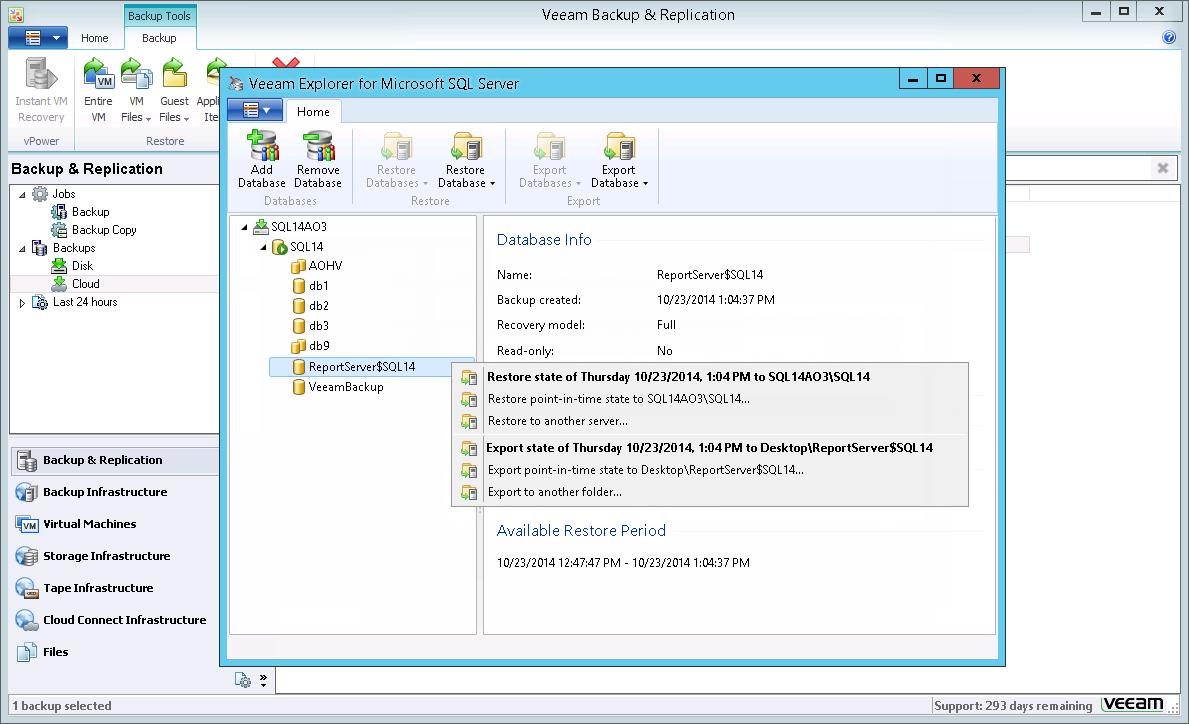The image size is (1189, 724).
Task: Expand navigation pane overflow chevron
Action: [x=263, y=680]
